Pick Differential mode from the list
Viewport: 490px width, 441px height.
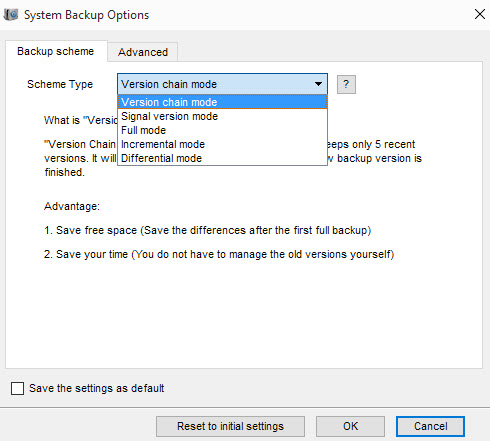click(222, 158)
